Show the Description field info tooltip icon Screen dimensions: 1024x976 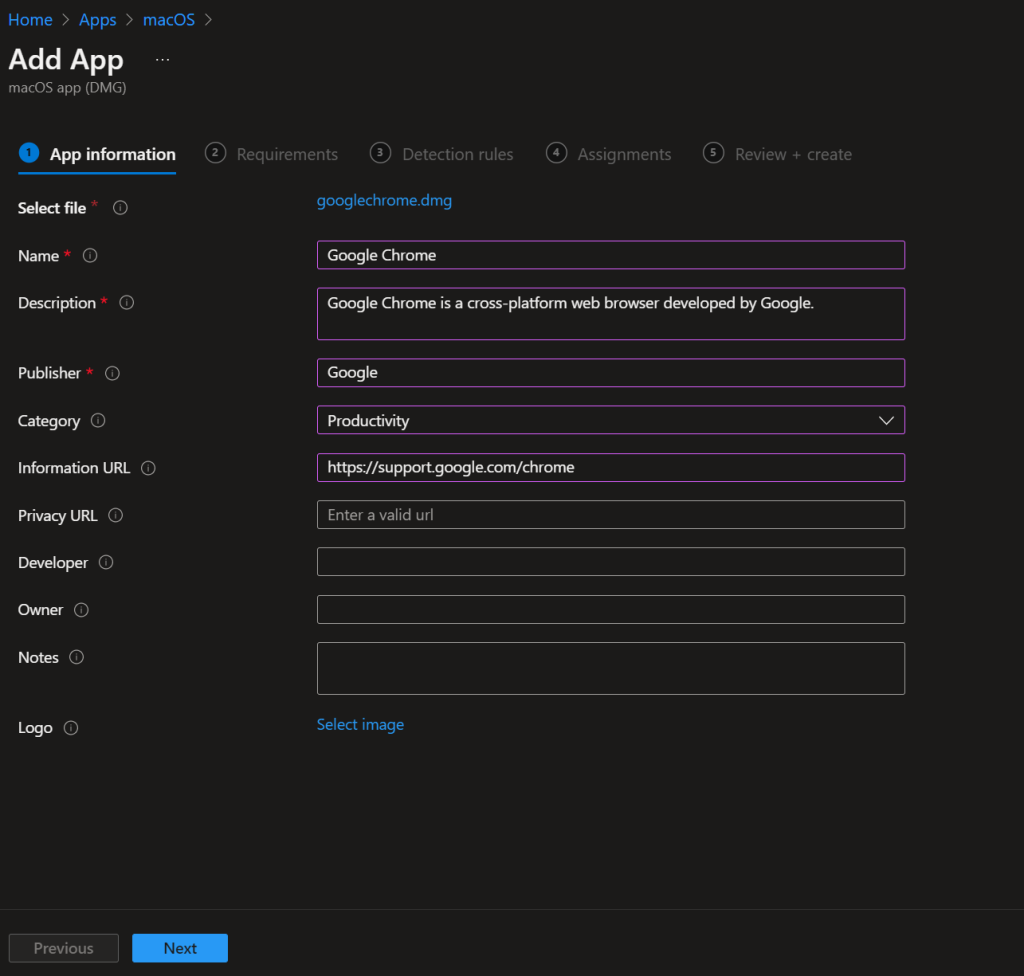(x=127, y=302)
